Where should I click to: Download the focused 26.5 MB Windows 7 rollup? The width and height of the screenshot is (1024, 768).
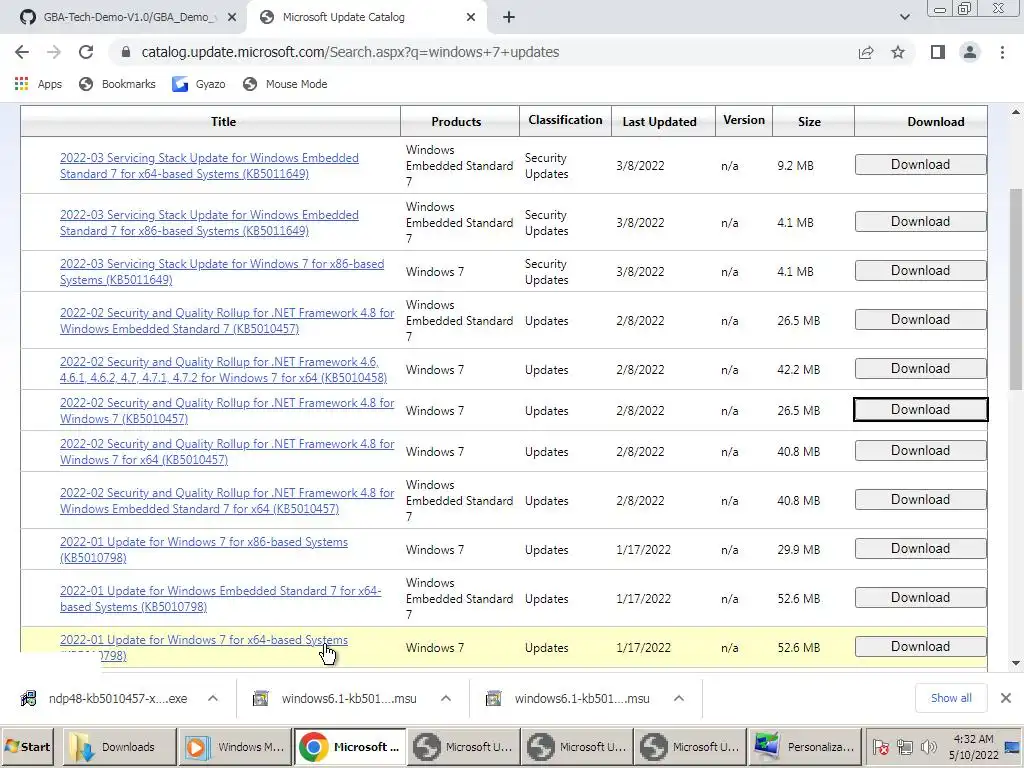(x=920, y=409)
